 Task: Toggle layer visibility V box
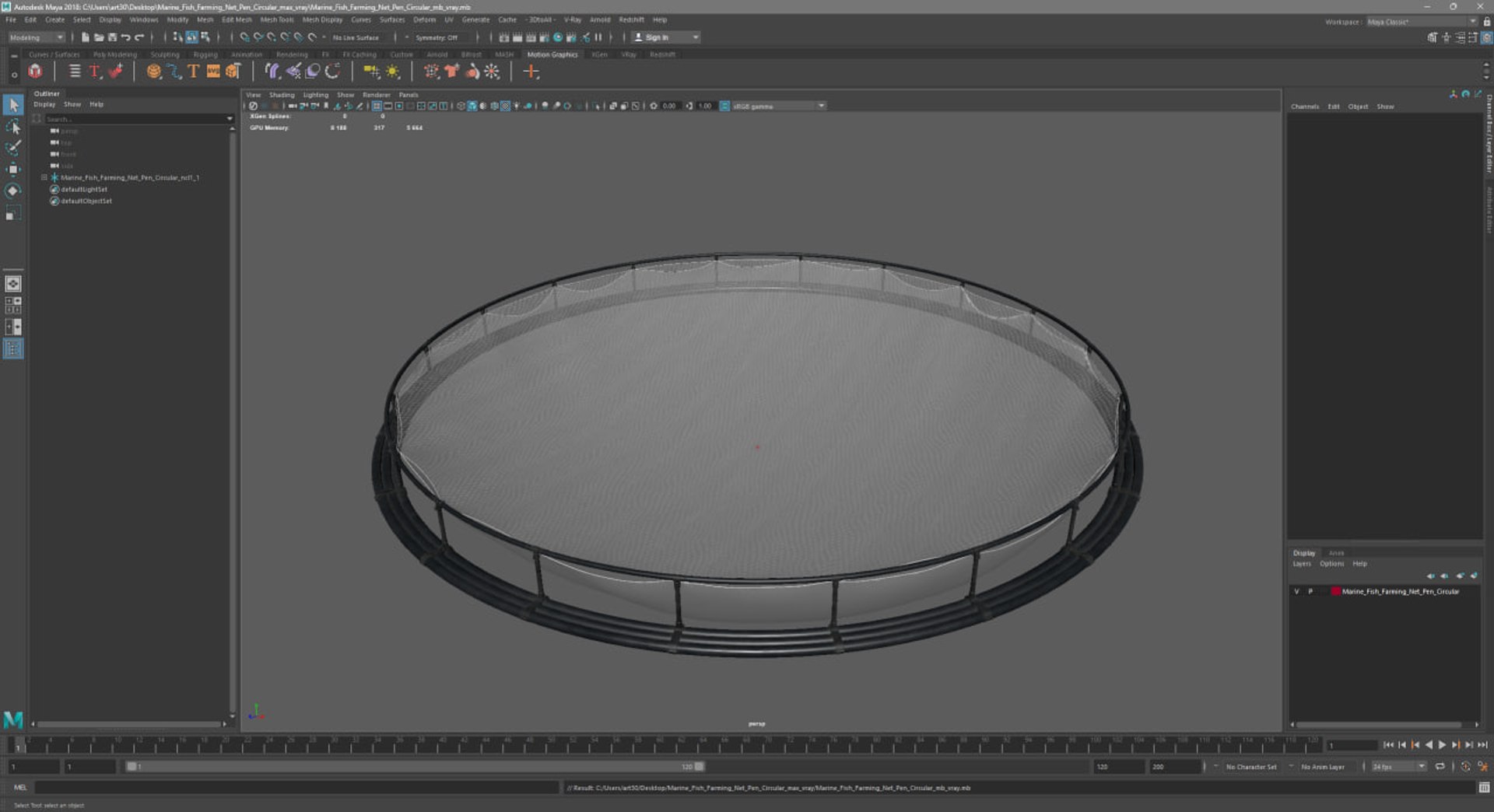coord(1296,591)
